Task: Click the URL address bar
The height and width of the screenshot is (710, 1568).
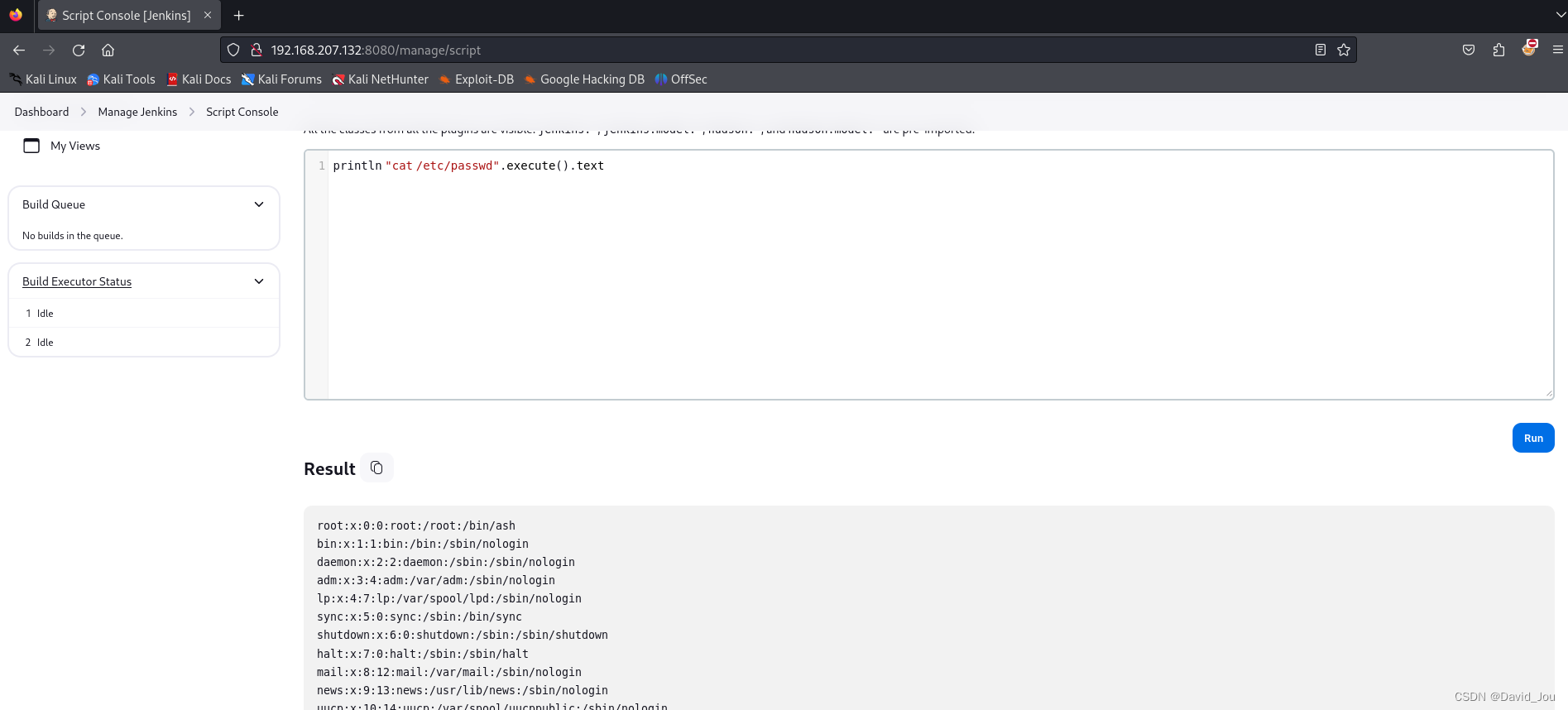Action: (x=786, y=50)
